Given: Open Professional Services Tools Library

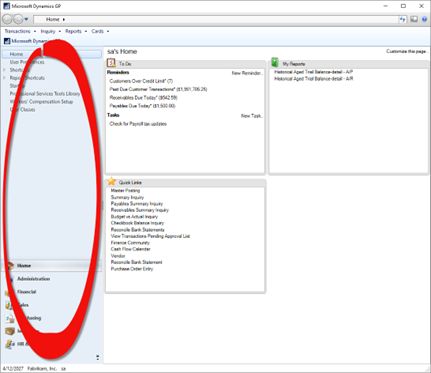Looking at the screenshot, I should pyautogui.click(x=45, y=94).
